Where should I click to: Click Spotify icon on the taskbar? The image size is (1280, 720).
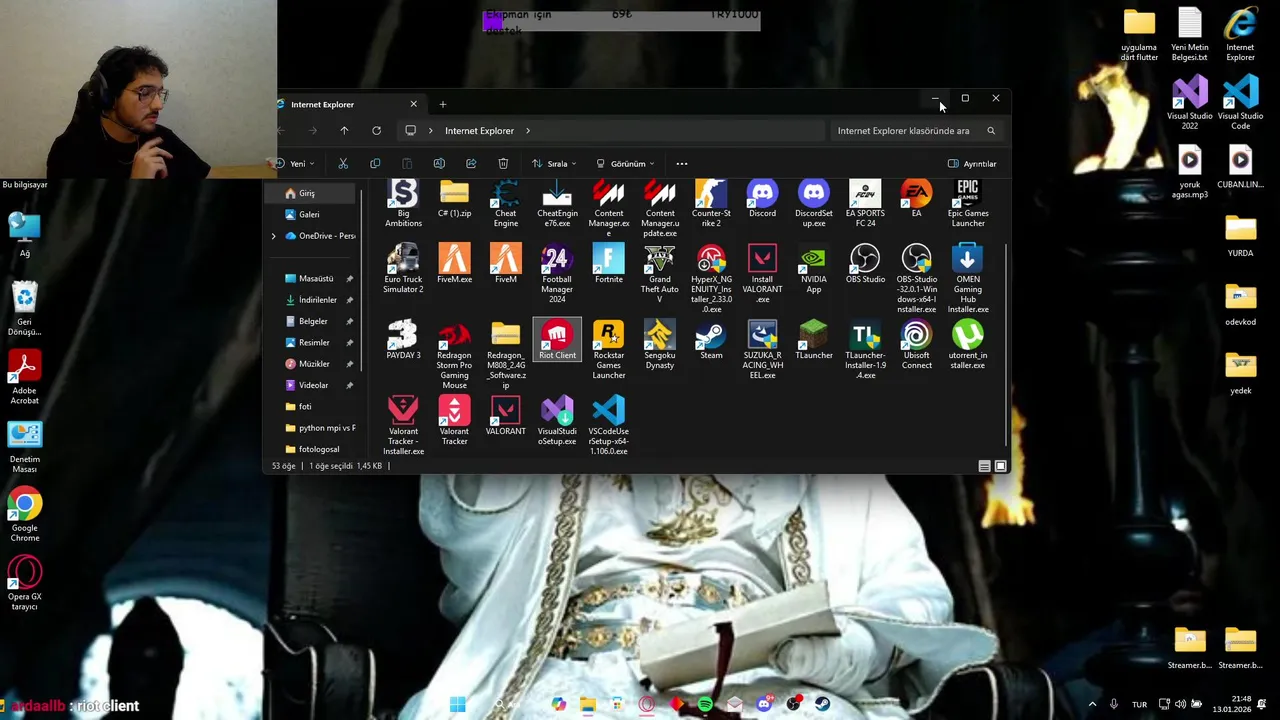coord(705,705)
